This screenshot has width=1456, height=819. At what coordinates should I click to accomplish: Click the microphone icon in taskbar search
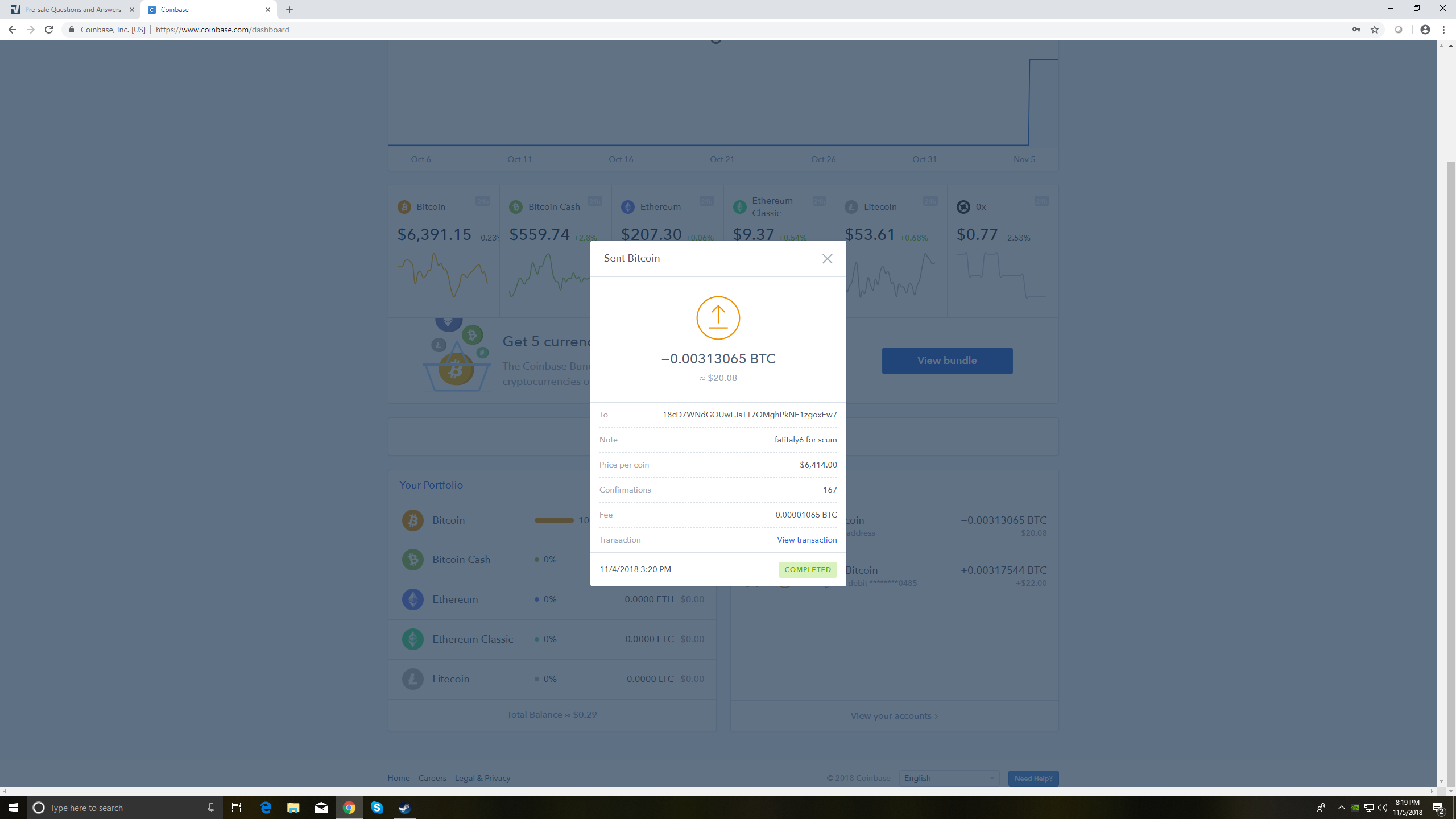(x=211, y=808)
